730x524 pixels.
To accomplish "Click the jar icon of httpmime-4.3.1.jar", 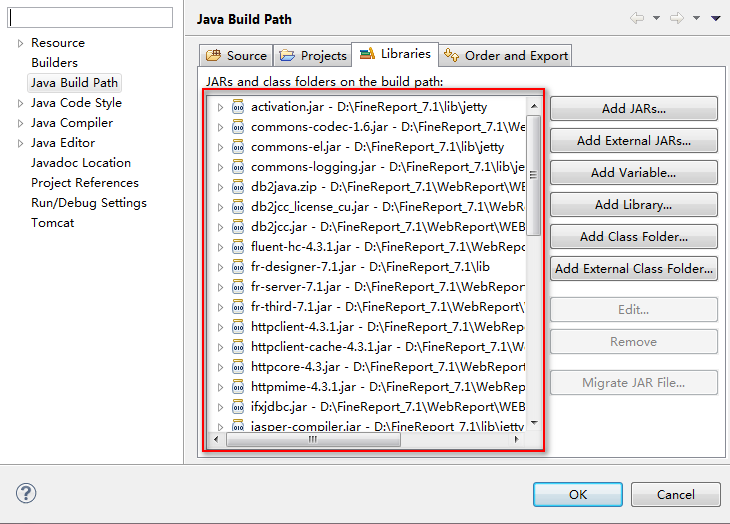I will pos(238,387).
